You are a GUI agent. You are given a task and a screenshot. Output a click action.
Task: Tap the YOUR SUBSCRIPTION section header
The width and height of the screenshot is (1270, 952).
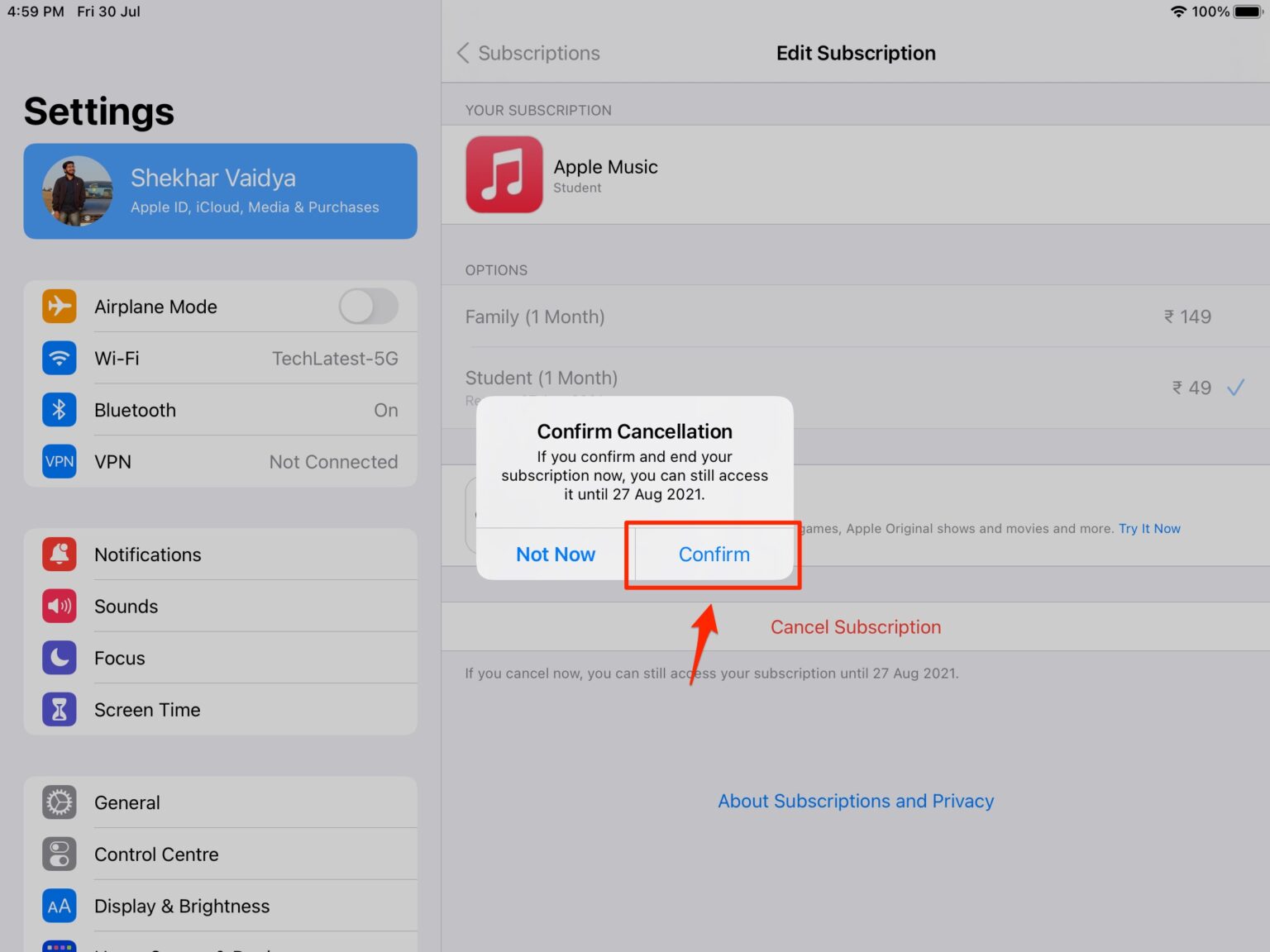coord(538,110)
